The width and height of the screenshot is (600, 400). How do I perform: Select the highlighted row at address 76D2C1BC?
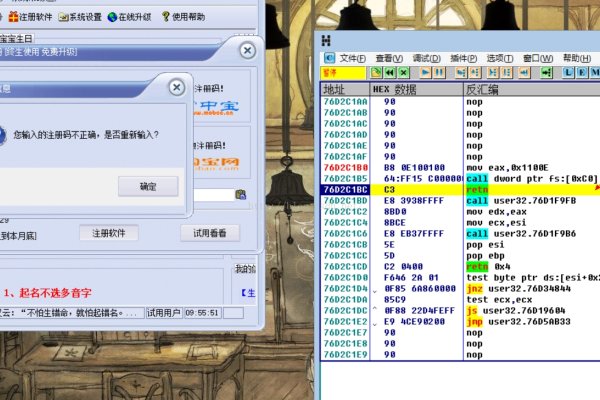[460, 189]
